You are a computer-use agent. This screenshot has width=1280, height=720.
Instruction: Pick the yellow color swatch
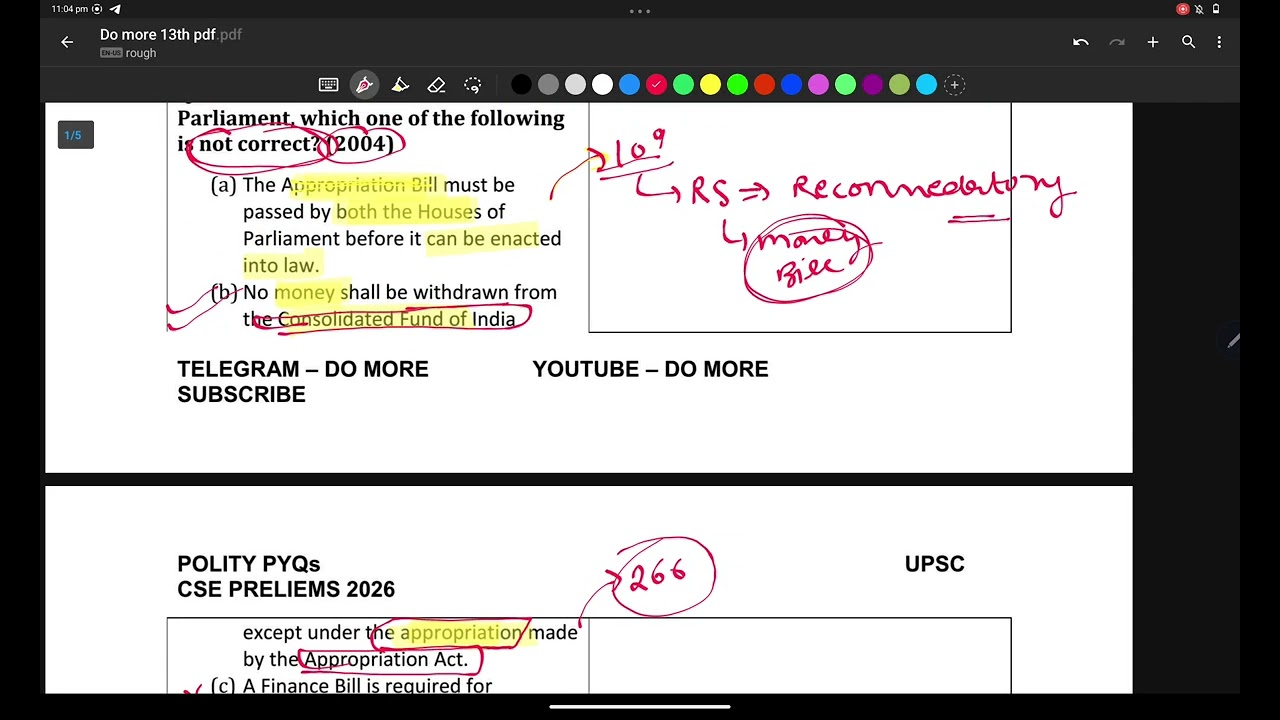710,85
